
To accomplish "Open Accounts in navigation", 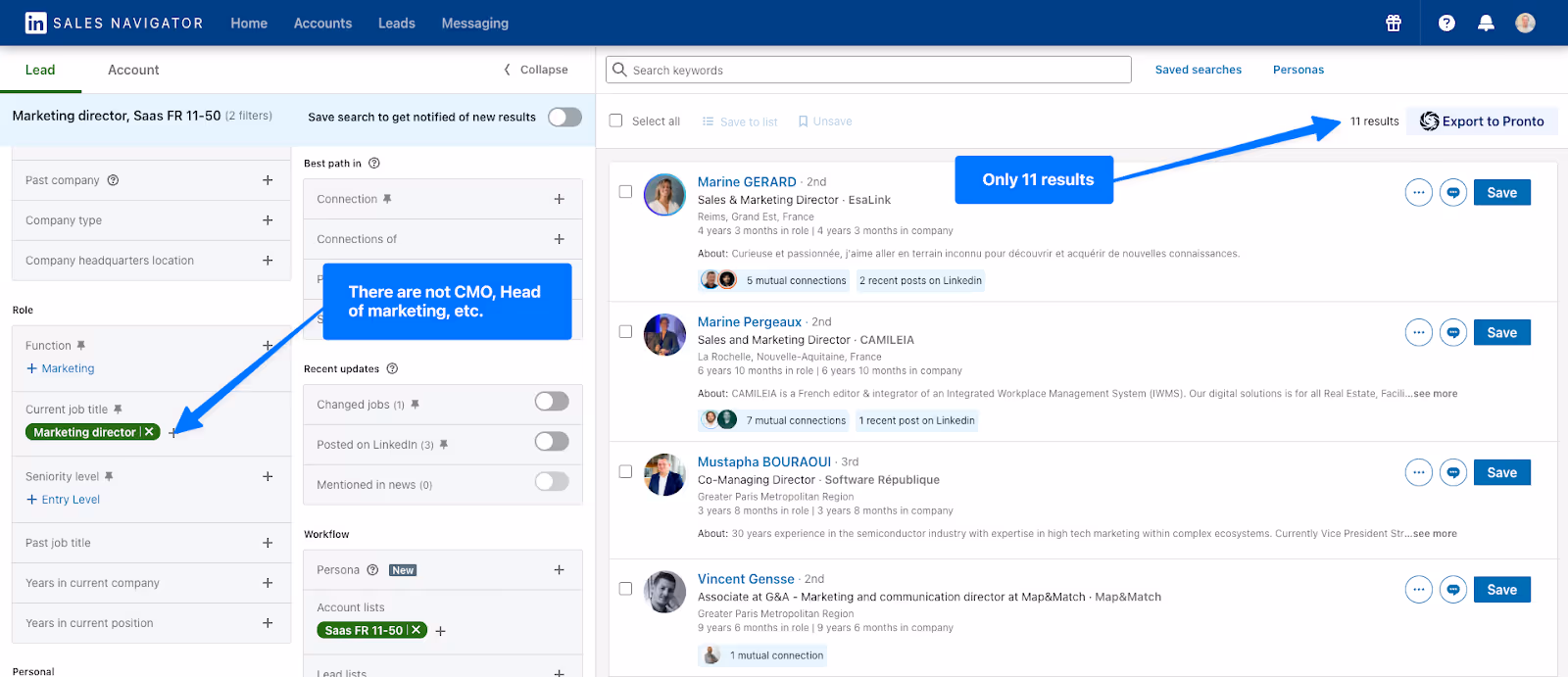I will pos(322,23).
